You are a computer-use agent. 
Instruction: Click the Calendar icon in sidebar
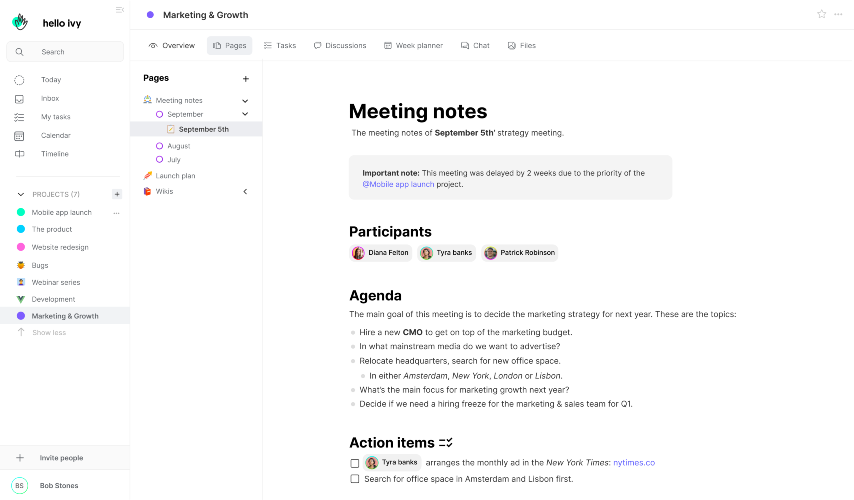click(19, 136)
